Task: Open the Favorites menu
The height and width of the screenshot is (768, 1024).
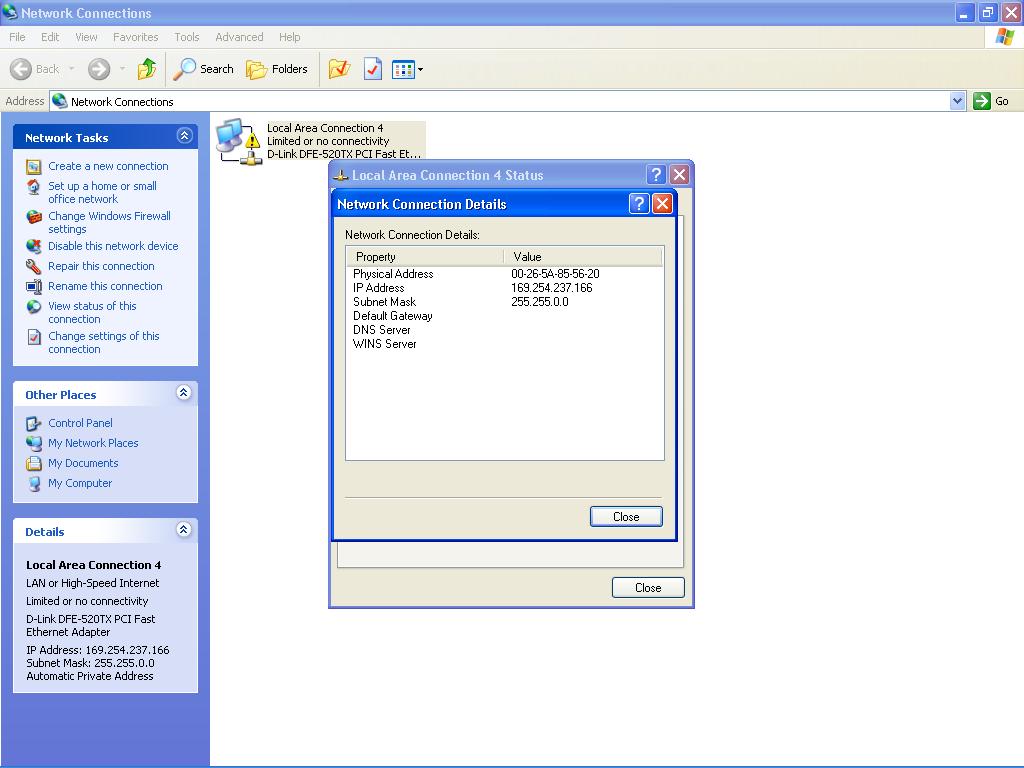Action: 135,37
